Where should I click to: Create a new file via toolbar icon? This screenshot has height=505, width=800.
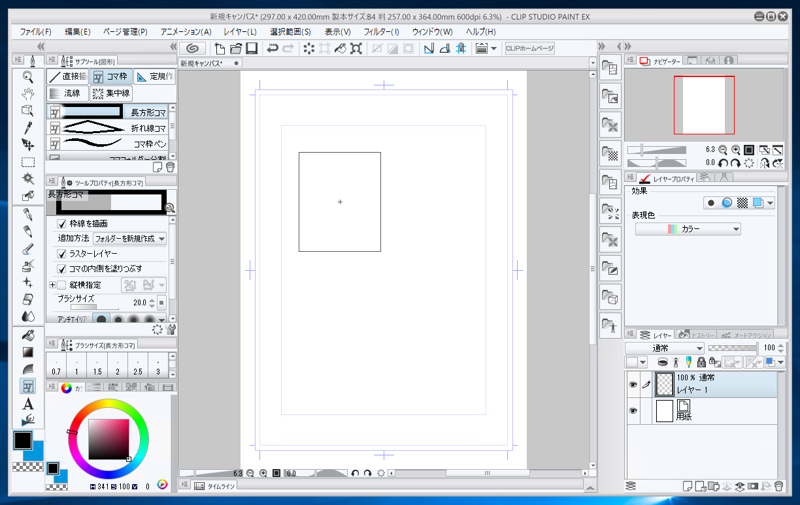click(x=219, y=48)
